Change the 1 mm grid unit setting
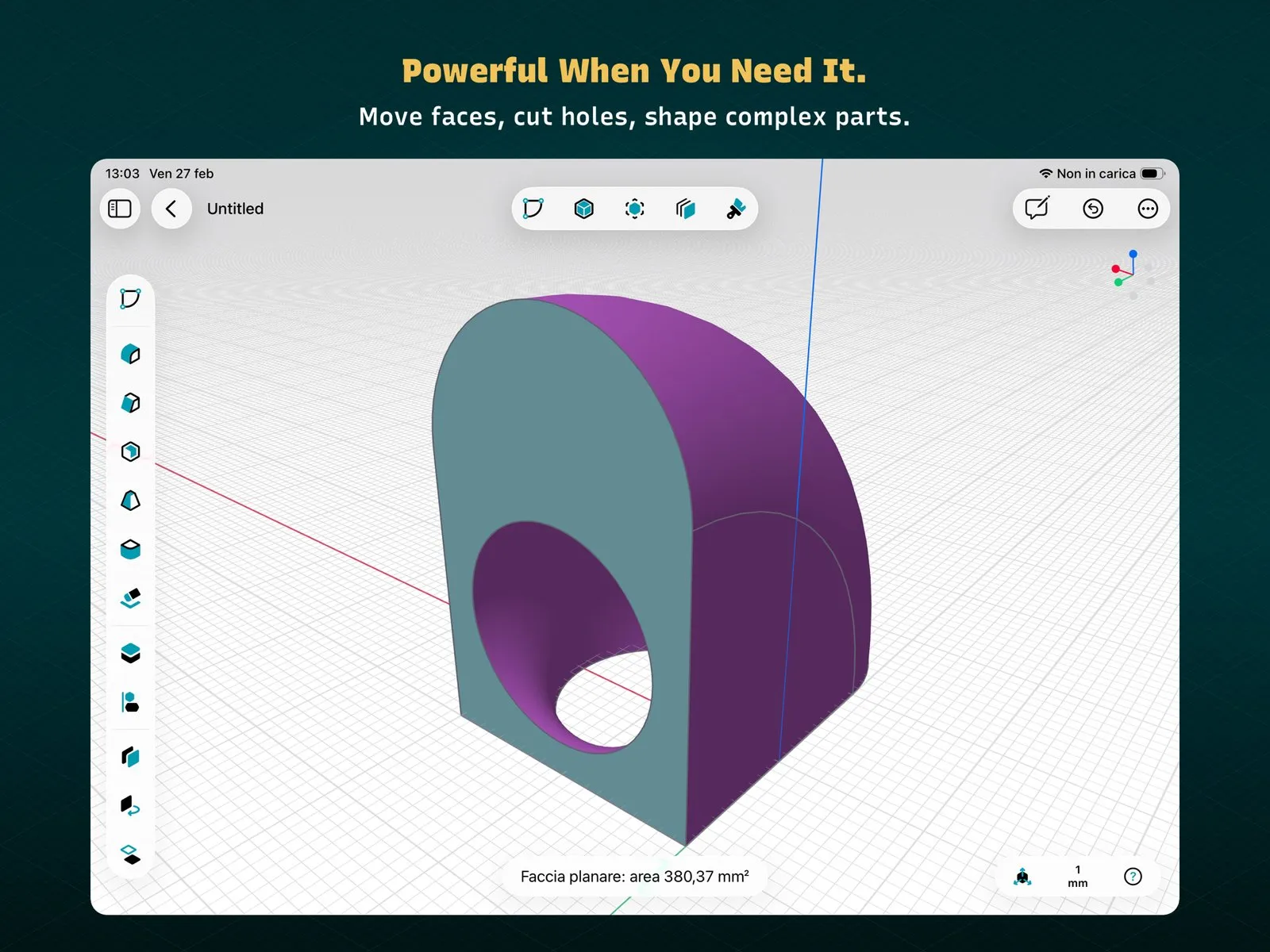 pos(1077,877)
